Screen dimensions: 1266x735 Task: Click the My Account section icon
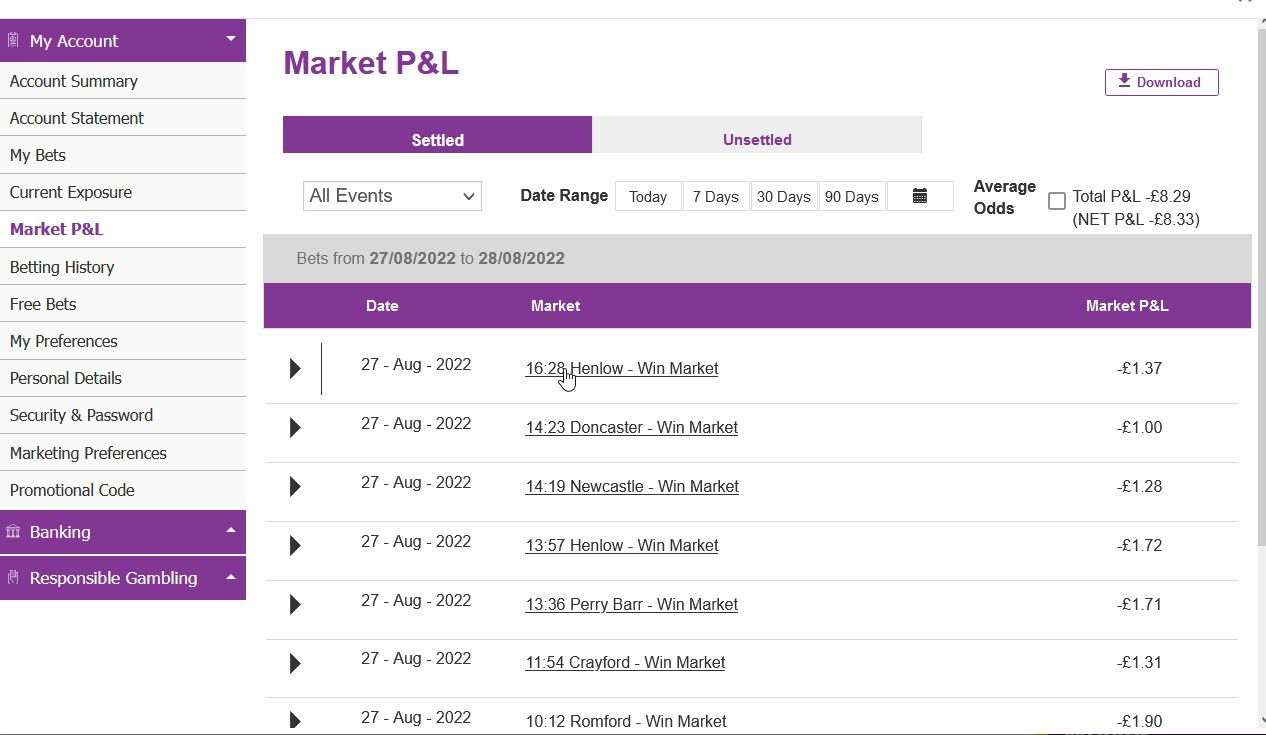tap(13, 41)
